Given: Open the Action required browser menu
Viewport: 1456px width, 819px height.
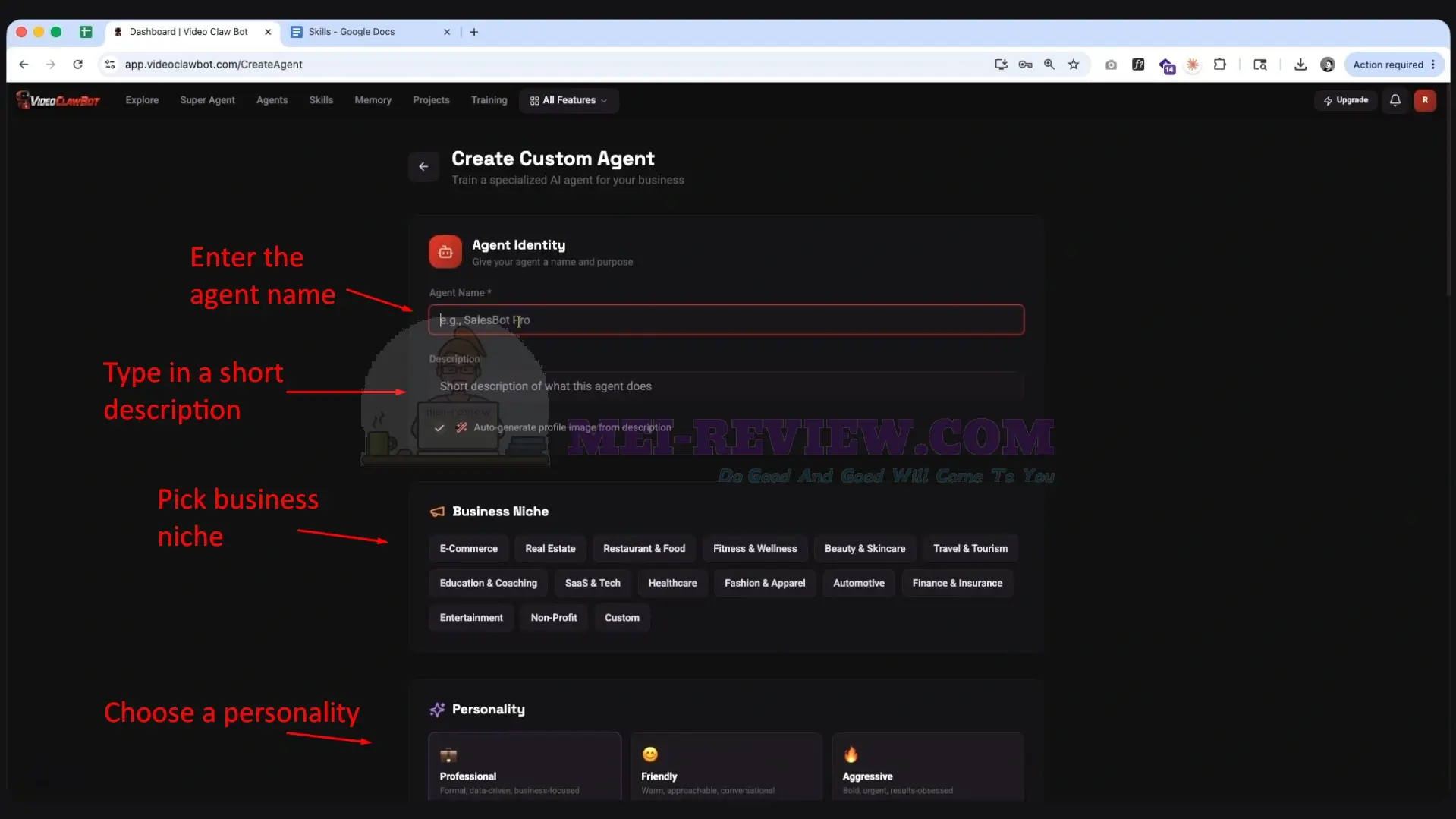Looking at the screenshot, I should pos(1395,65).
